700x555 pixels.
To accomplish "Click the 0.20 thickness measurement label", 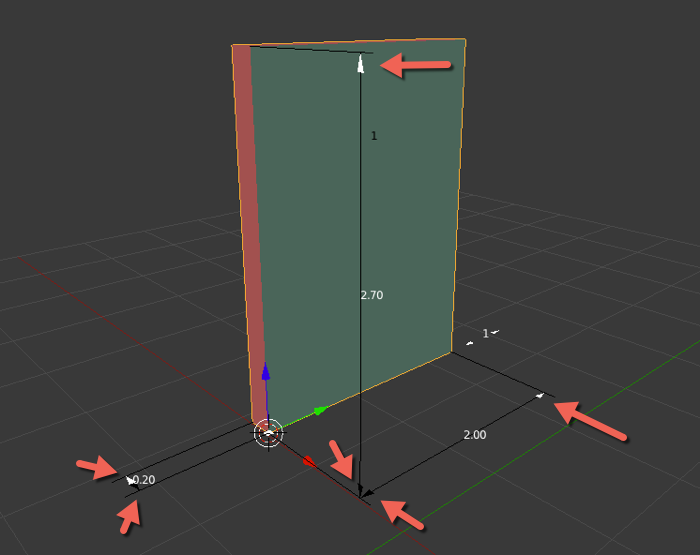I will click(144, 480).
